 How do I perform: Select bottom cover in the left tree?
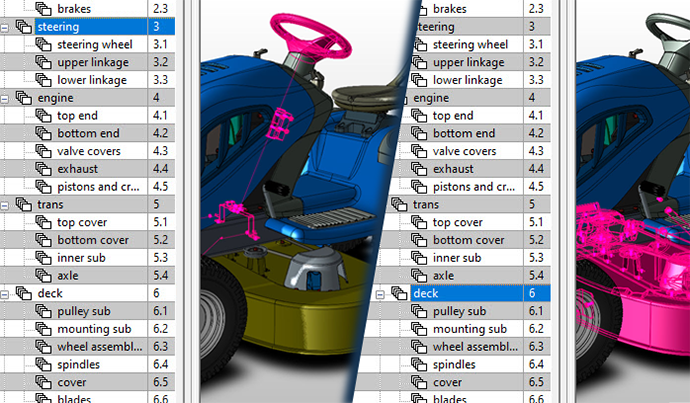93,240
